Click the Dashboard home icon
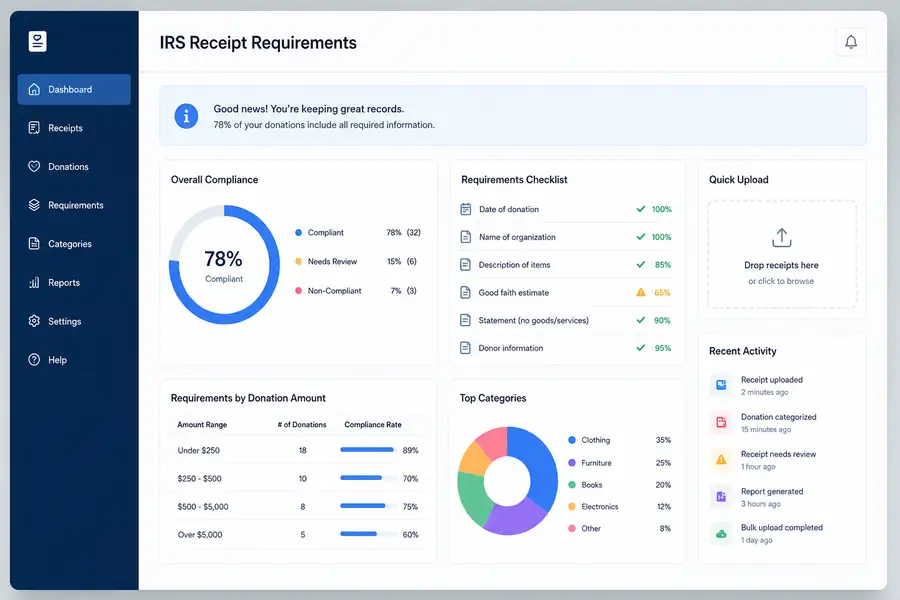The image size is (900, 600). pyautogui.click(x=34, y=90)
